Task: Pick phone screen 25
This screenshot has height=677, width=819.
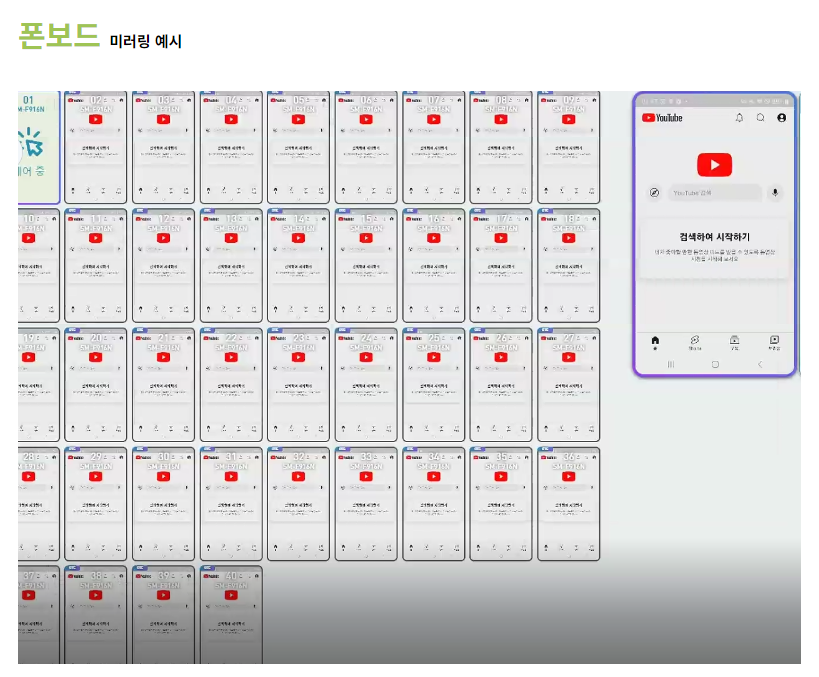Action: 434,384
